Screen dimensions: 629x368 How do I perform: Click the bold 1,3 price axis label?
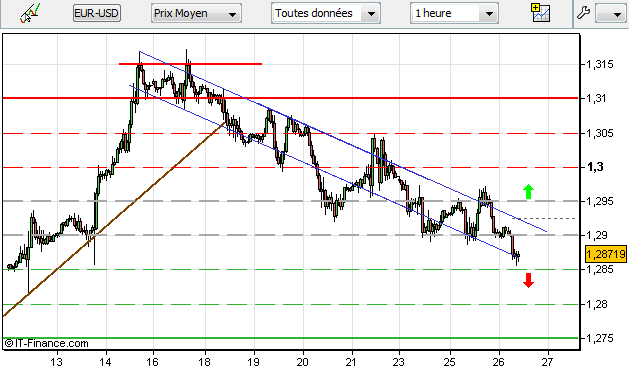[x=595, y=167]
